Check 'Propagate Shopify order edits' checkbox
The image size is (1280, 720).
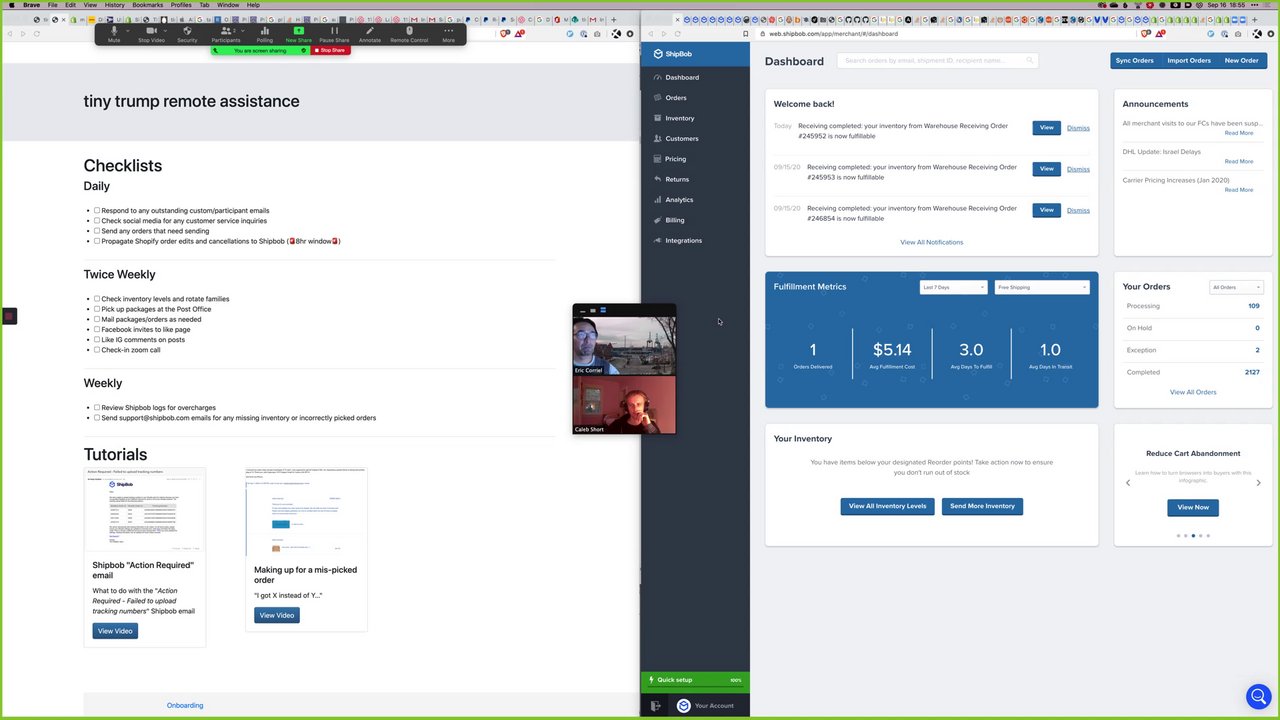coord(97,241)
